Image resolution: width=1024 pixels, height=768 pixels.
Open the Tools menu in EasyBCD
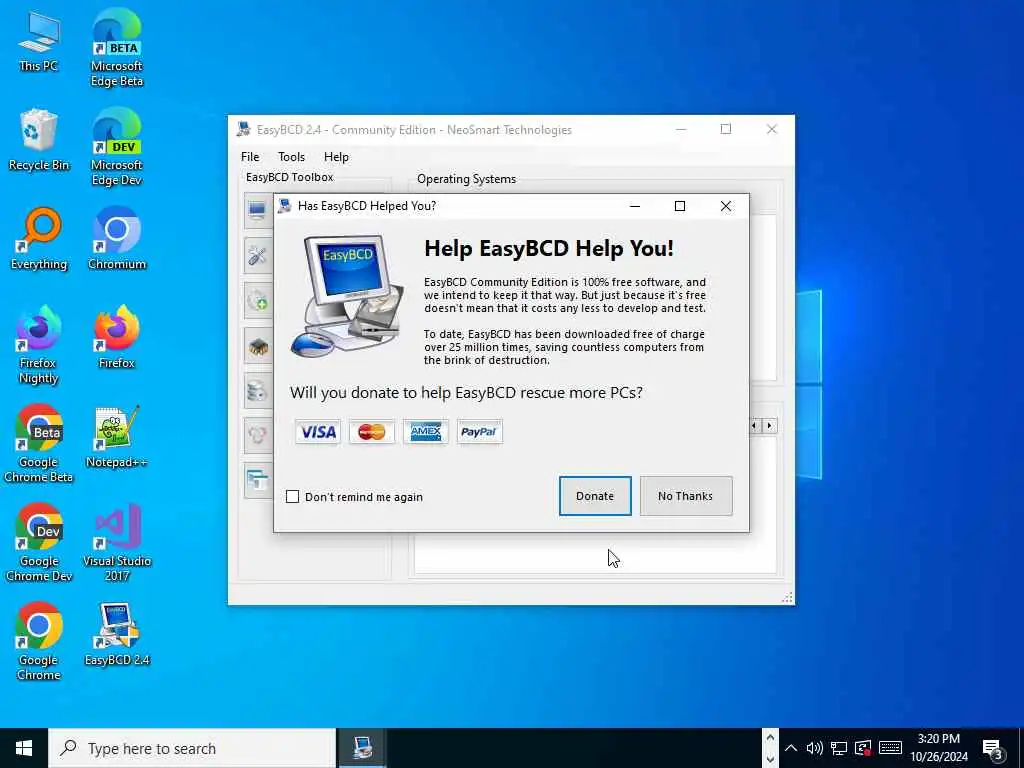click(291, 157)
